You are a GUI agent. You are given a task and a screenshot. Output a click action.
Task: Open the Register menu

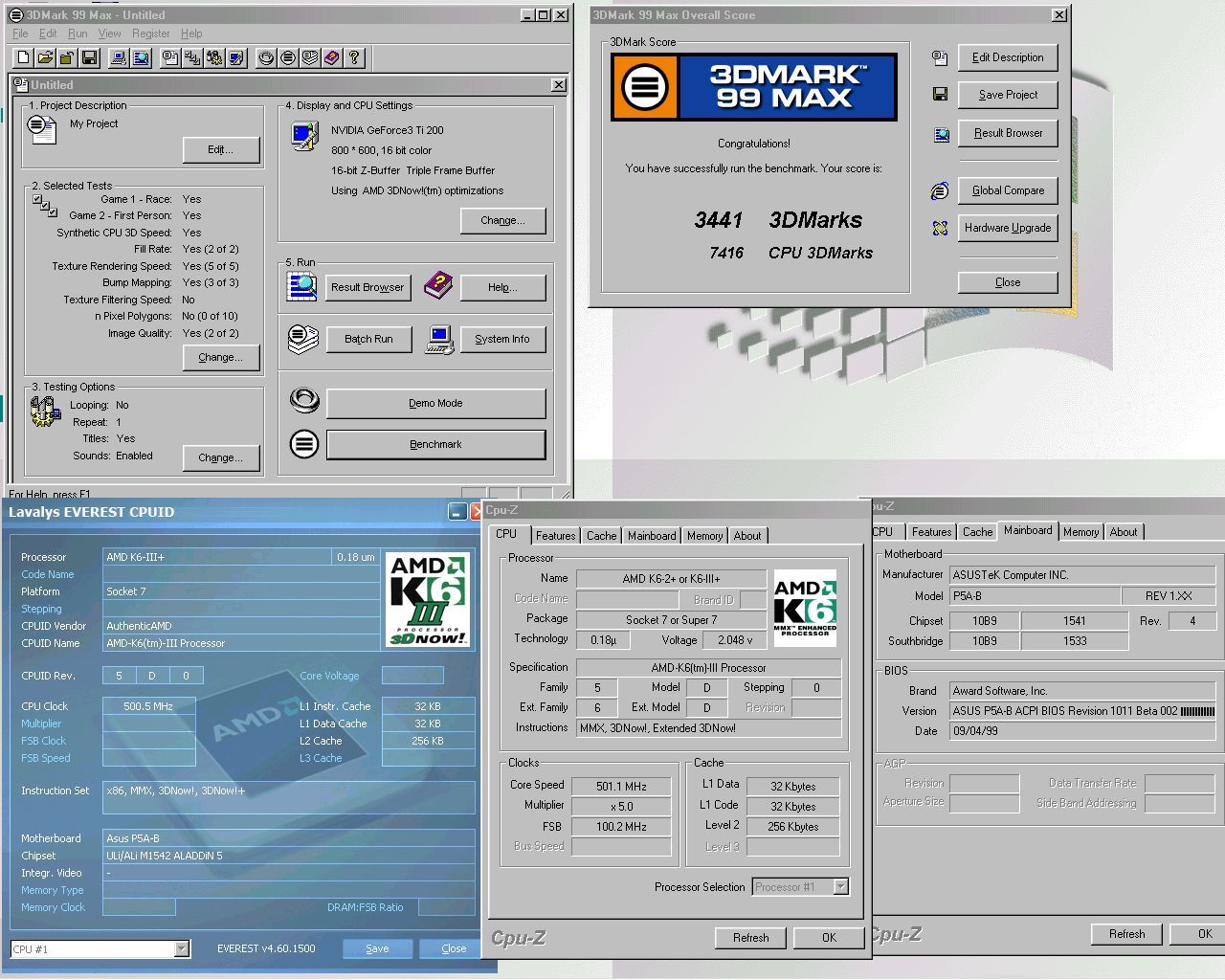tap(151, 33)
